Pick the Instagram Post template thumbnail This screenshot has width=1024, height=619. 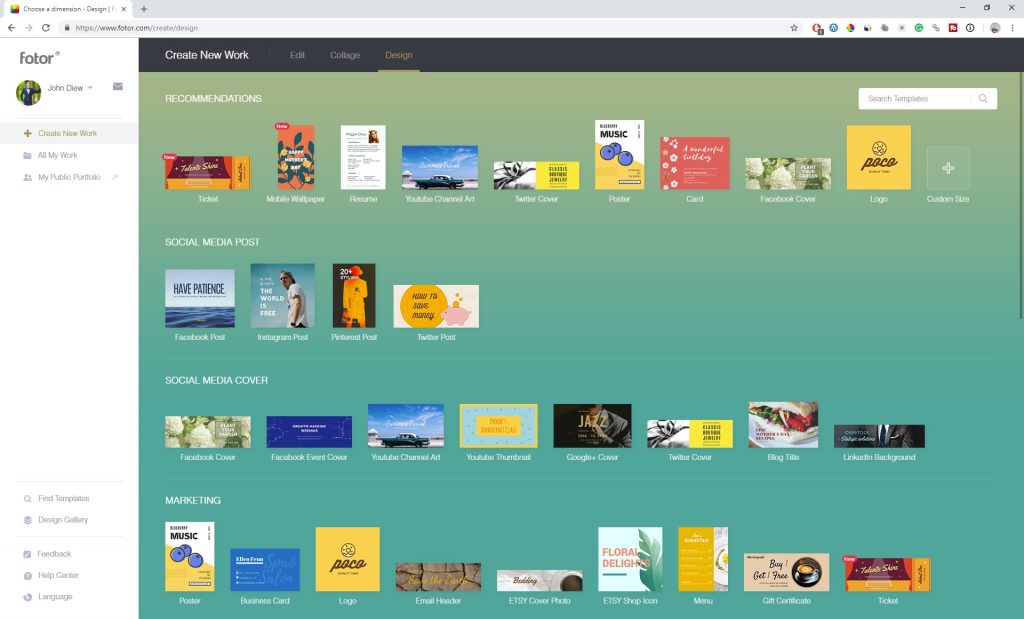pyautogui.click(x=283, y=296)
